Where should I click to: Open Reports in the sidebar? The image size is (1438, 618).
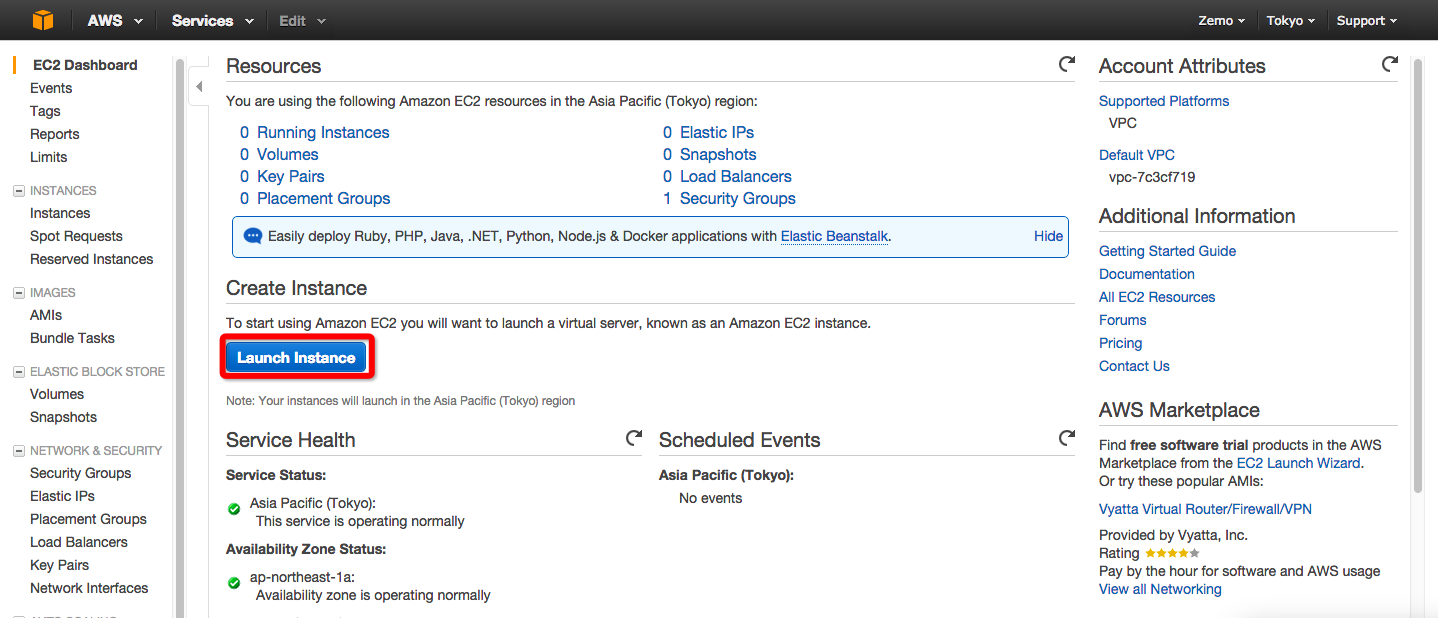pos(55,134)
